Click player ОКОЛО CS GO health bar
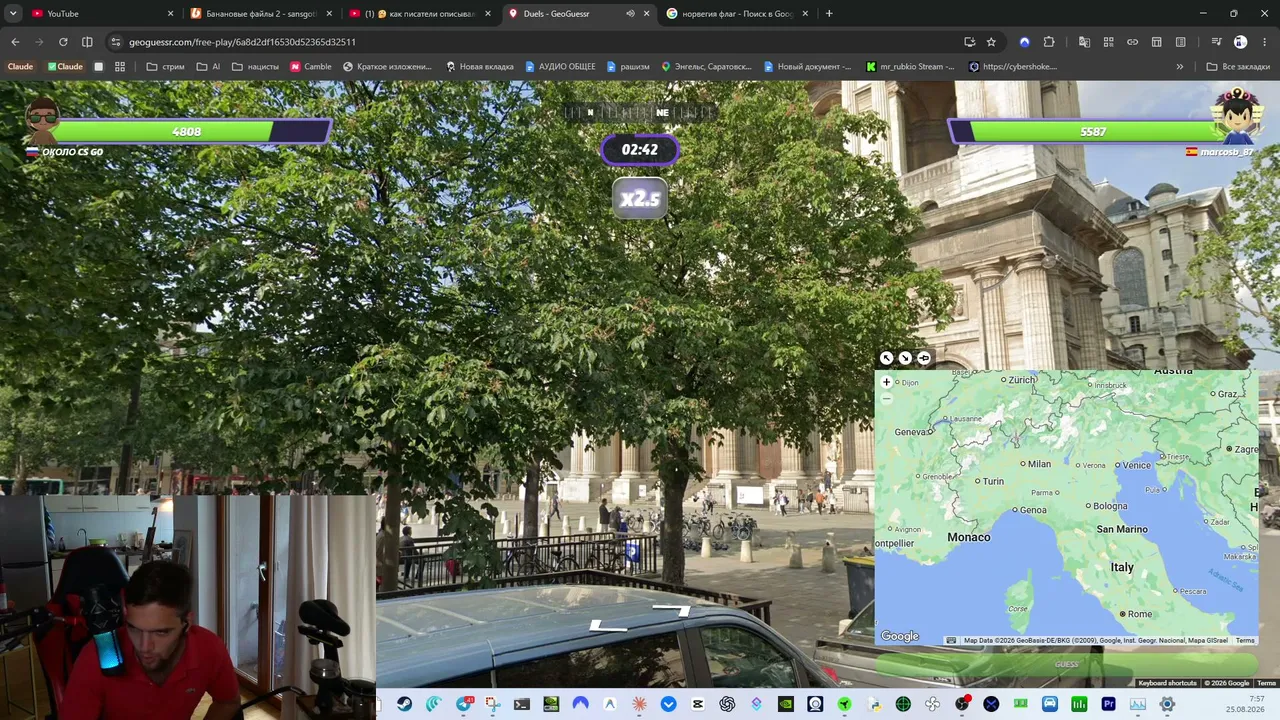Screen dimensions: 1280x720 click(190, 132)
